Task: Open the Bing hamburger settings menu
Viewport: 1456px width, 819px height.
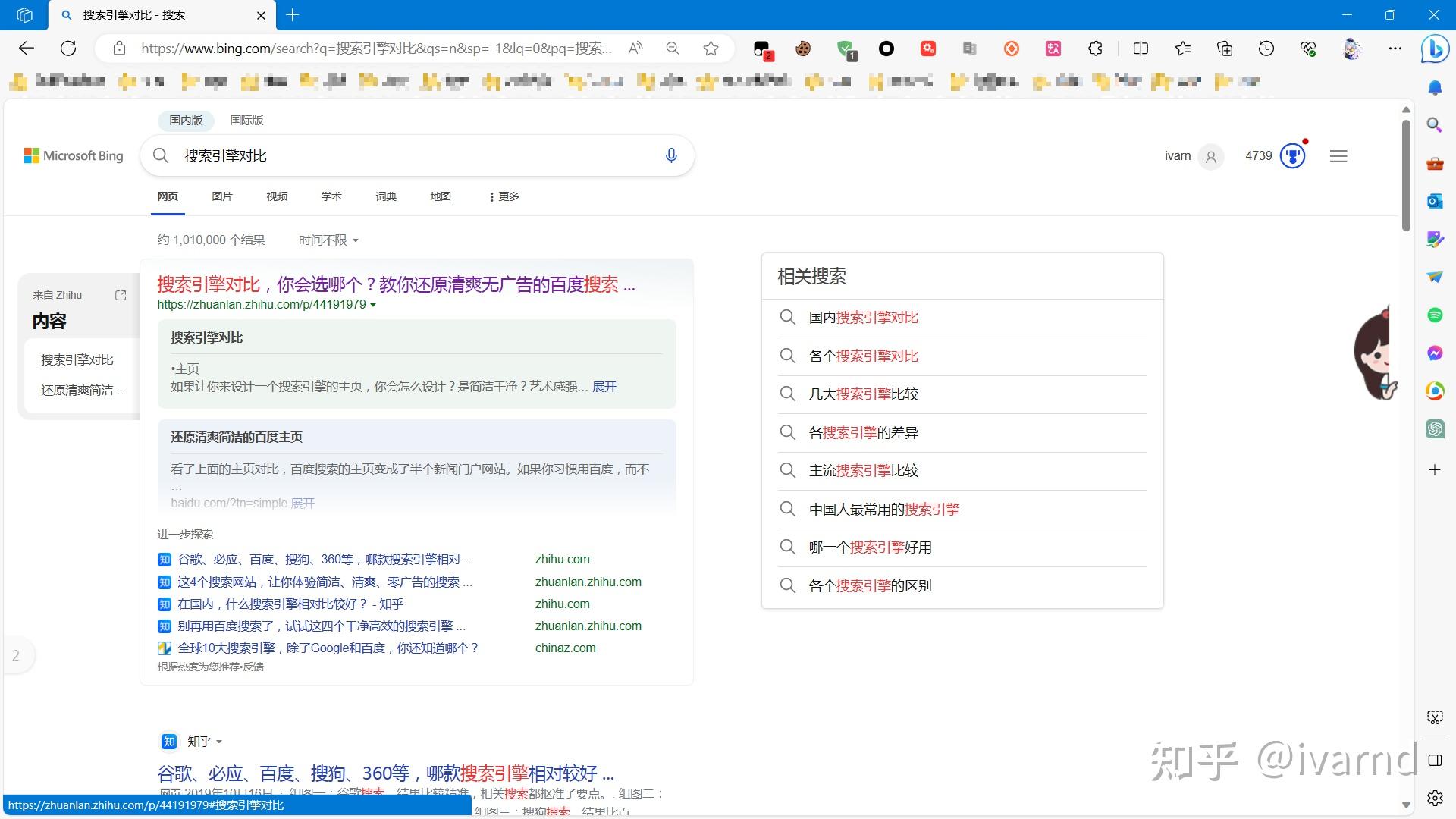Action: [1338, 156]
